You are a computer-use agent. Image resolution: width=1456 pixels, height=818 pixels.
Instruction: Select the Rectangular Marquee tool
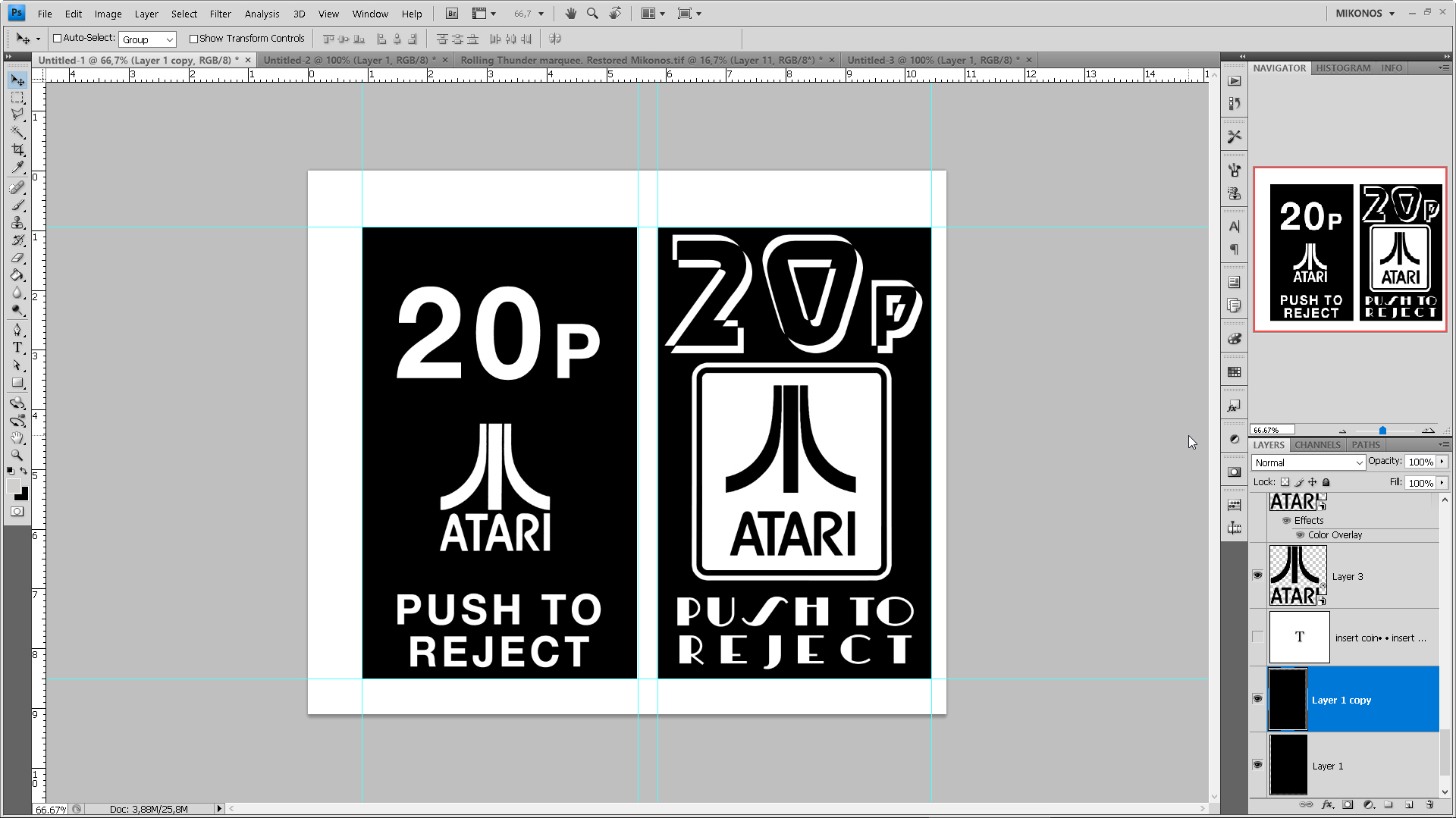[x=17, y=98]
